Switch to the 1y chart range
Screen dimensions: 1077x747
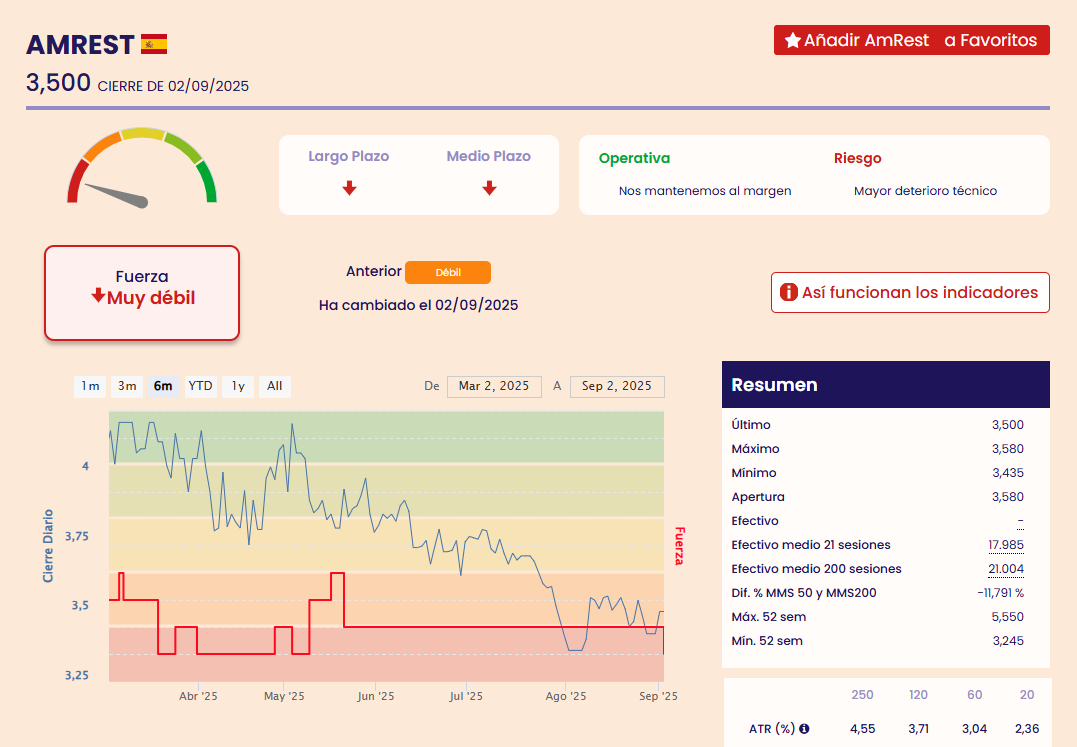(x=238, y=386)
